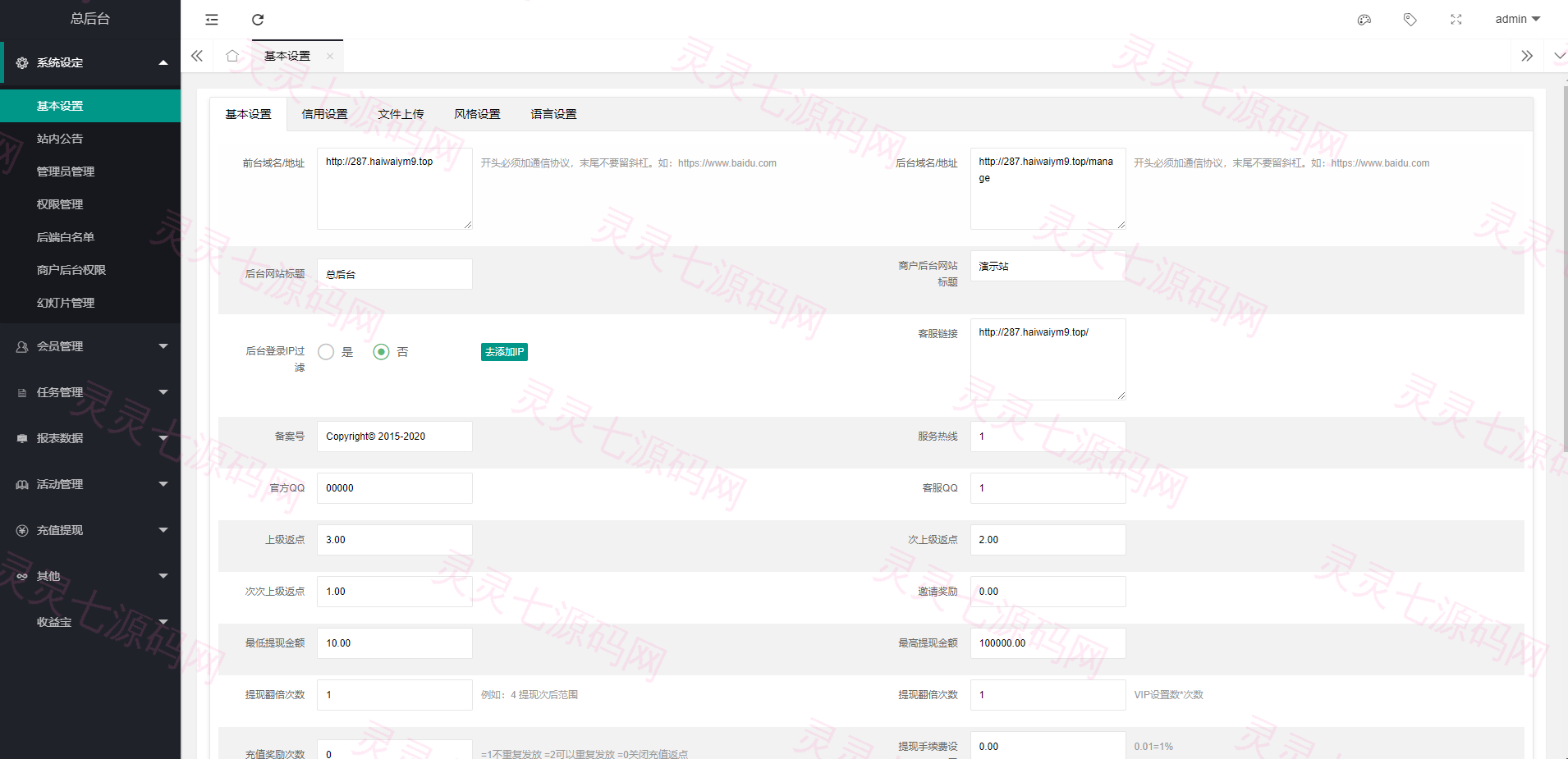Switch to the 信用设置 tab

325,114
